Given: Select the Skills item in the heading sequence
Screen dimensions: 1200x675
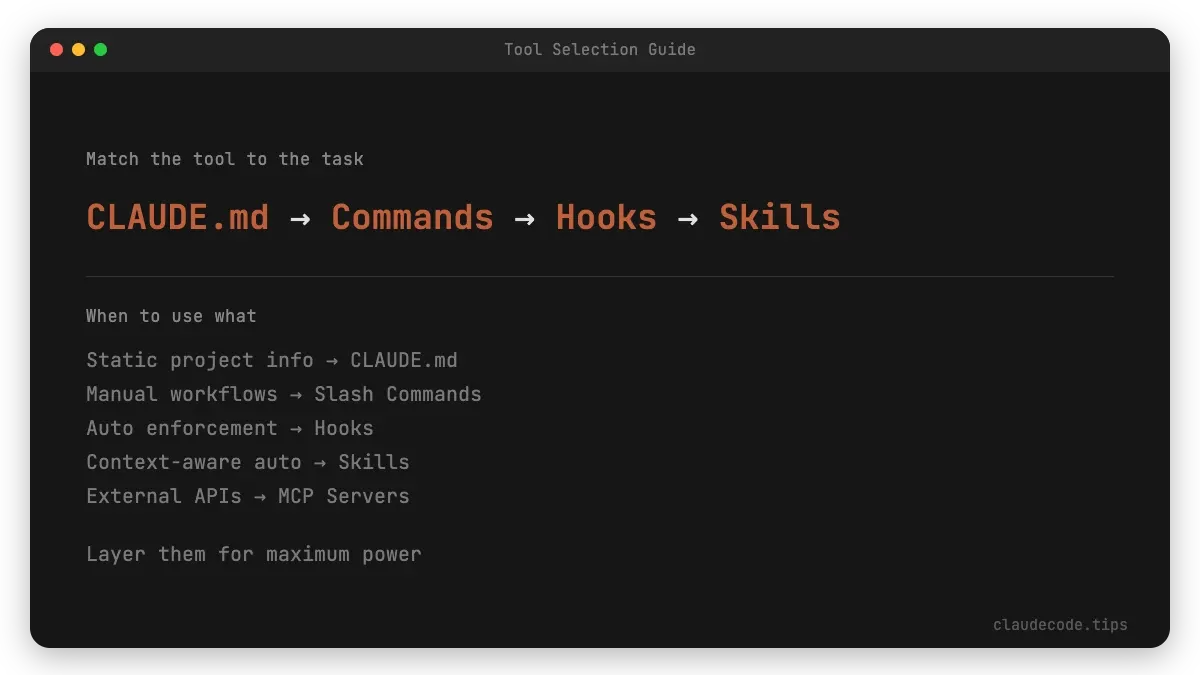Looking at the screenshot, I should [779, 217].
